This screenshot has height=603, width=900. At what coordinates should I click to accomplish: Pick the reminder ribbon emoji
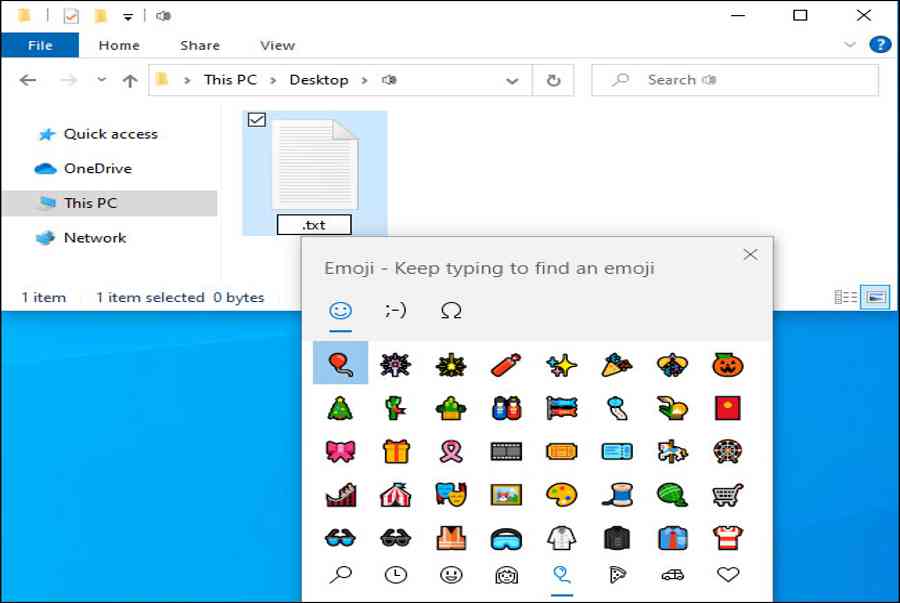451,452
